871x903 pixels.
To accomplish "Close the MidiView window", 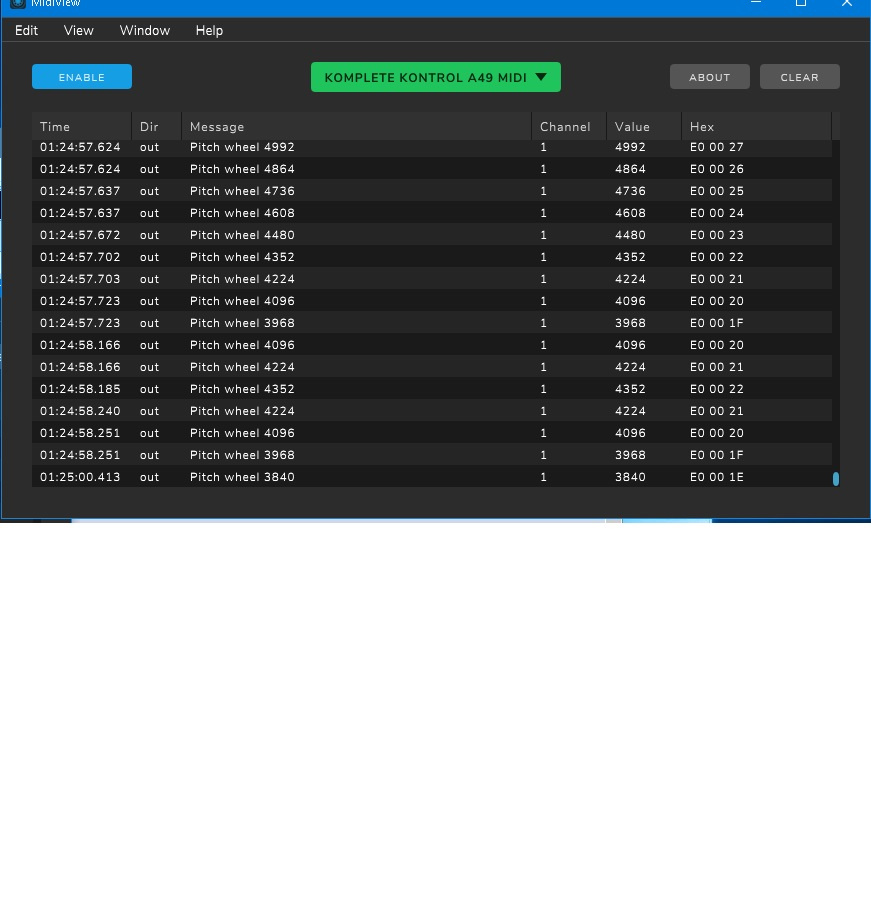I will tap(847, 3).
